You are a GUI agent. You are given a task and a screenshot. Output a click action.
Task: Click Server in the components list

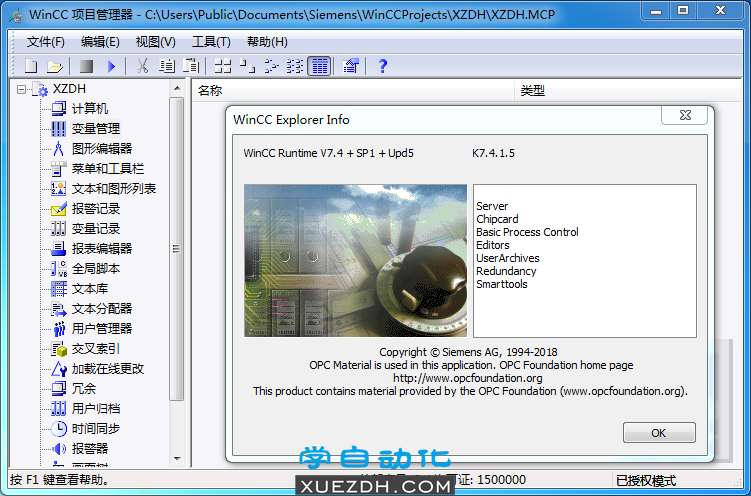pos(492,206)
